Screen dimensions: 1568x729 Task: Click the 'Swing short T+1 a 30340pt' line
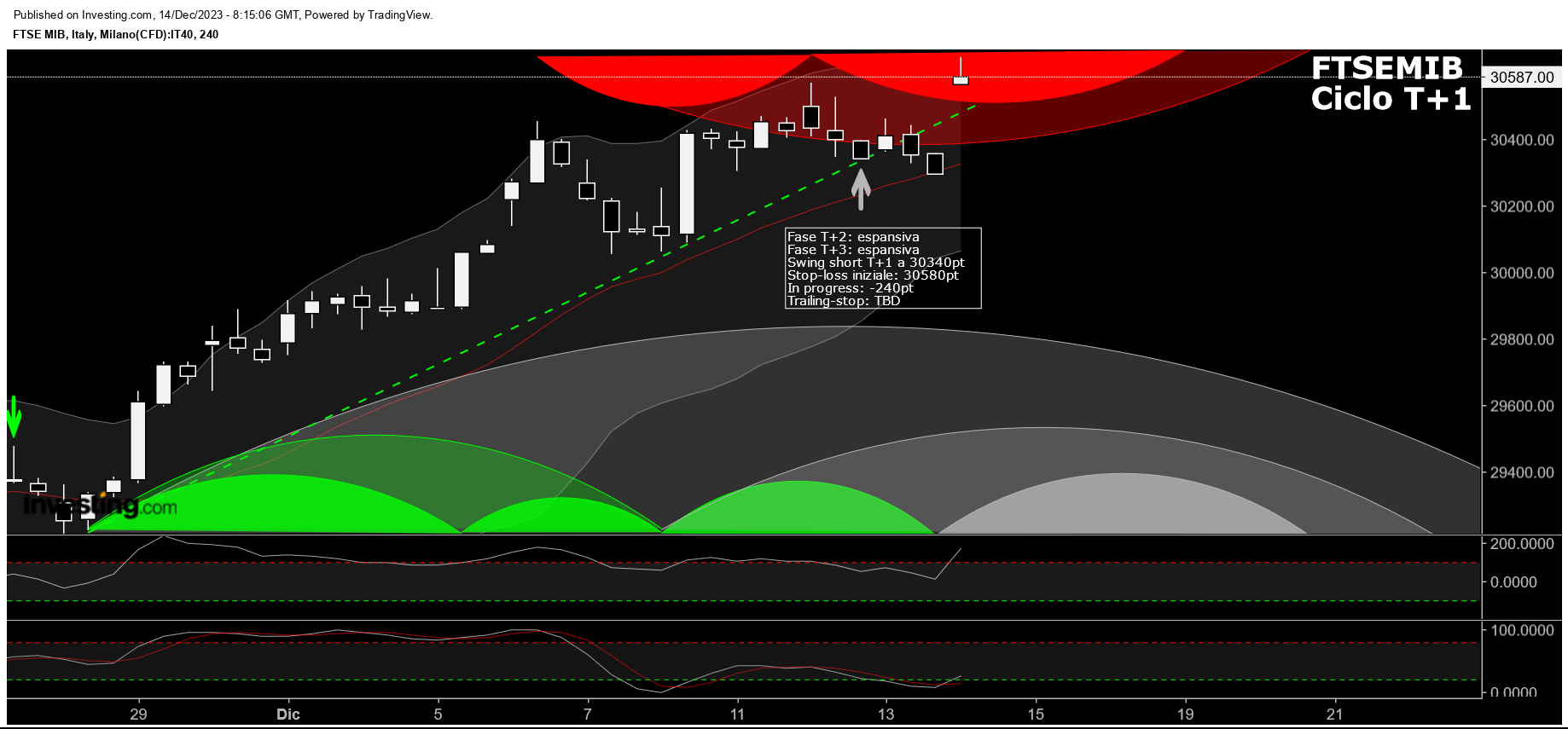876,263
